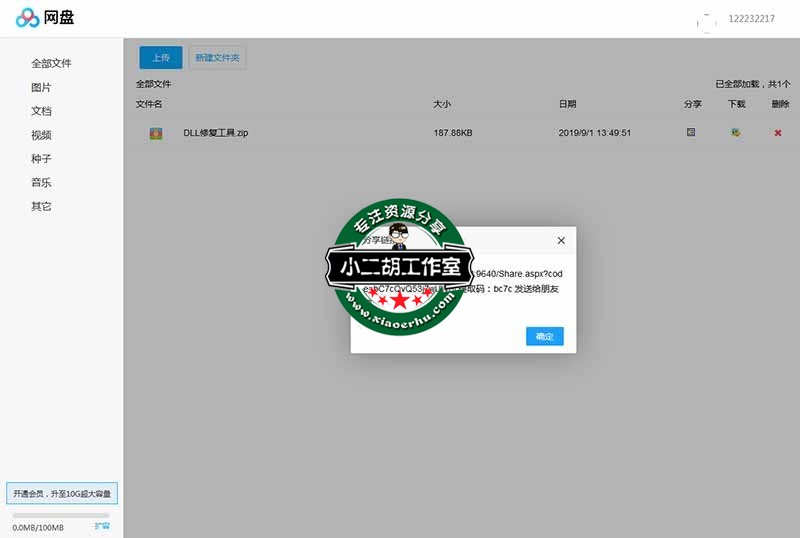Click the download icon for DLL修复工具.zip
This screenshot has width=800, height=538.
(736, 132)
